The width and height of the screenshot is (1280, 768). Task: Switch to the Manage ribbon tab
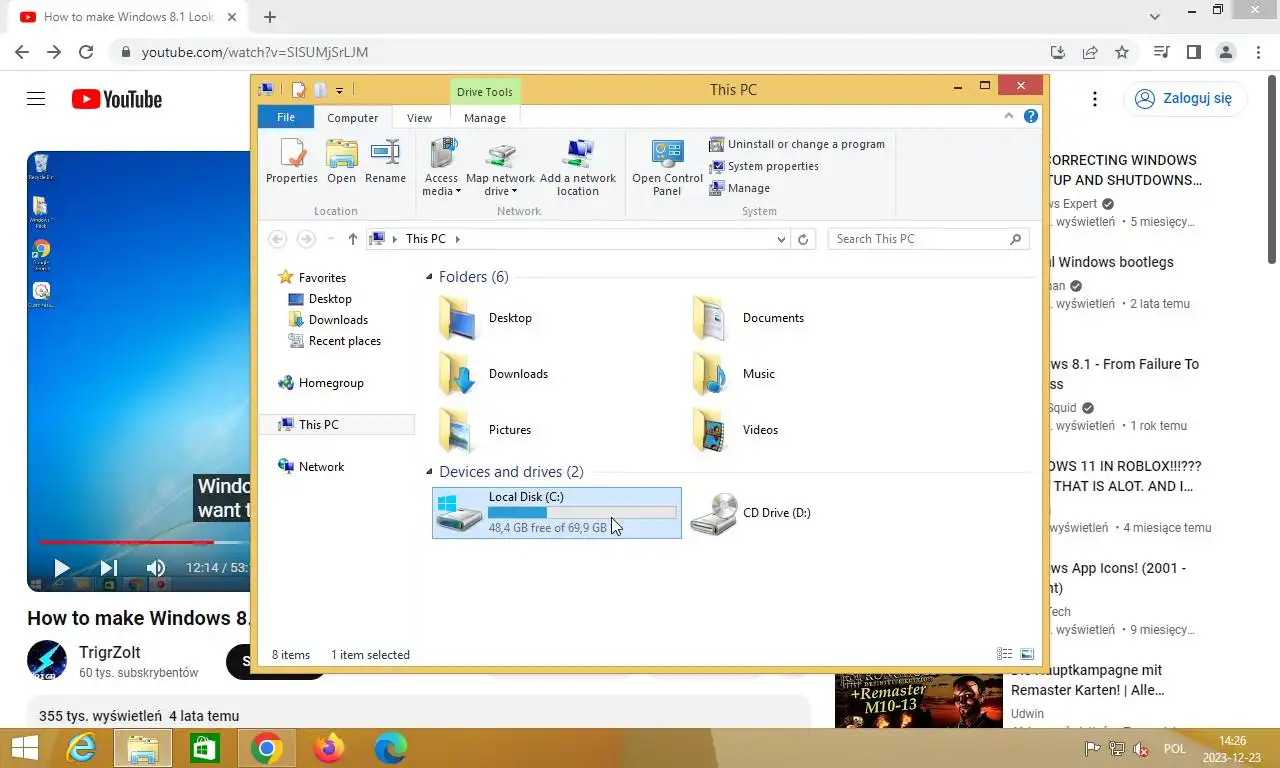[x=485, y=117]
